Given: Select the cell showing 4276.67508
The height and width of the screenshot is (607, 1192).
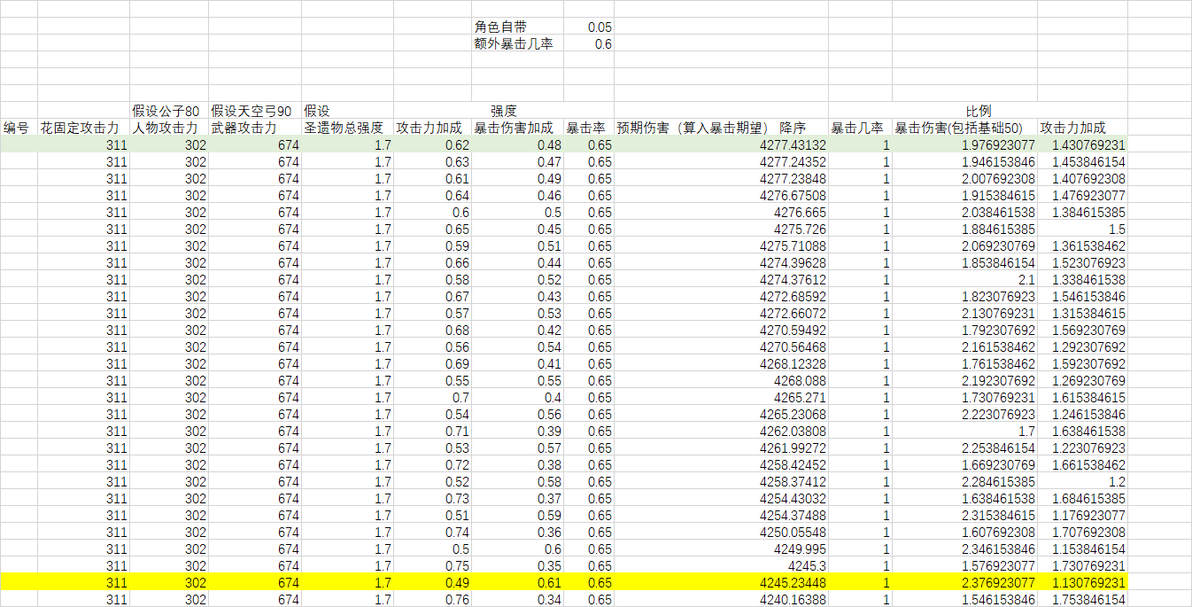Looking at the screenshot, I should (721, 195).
